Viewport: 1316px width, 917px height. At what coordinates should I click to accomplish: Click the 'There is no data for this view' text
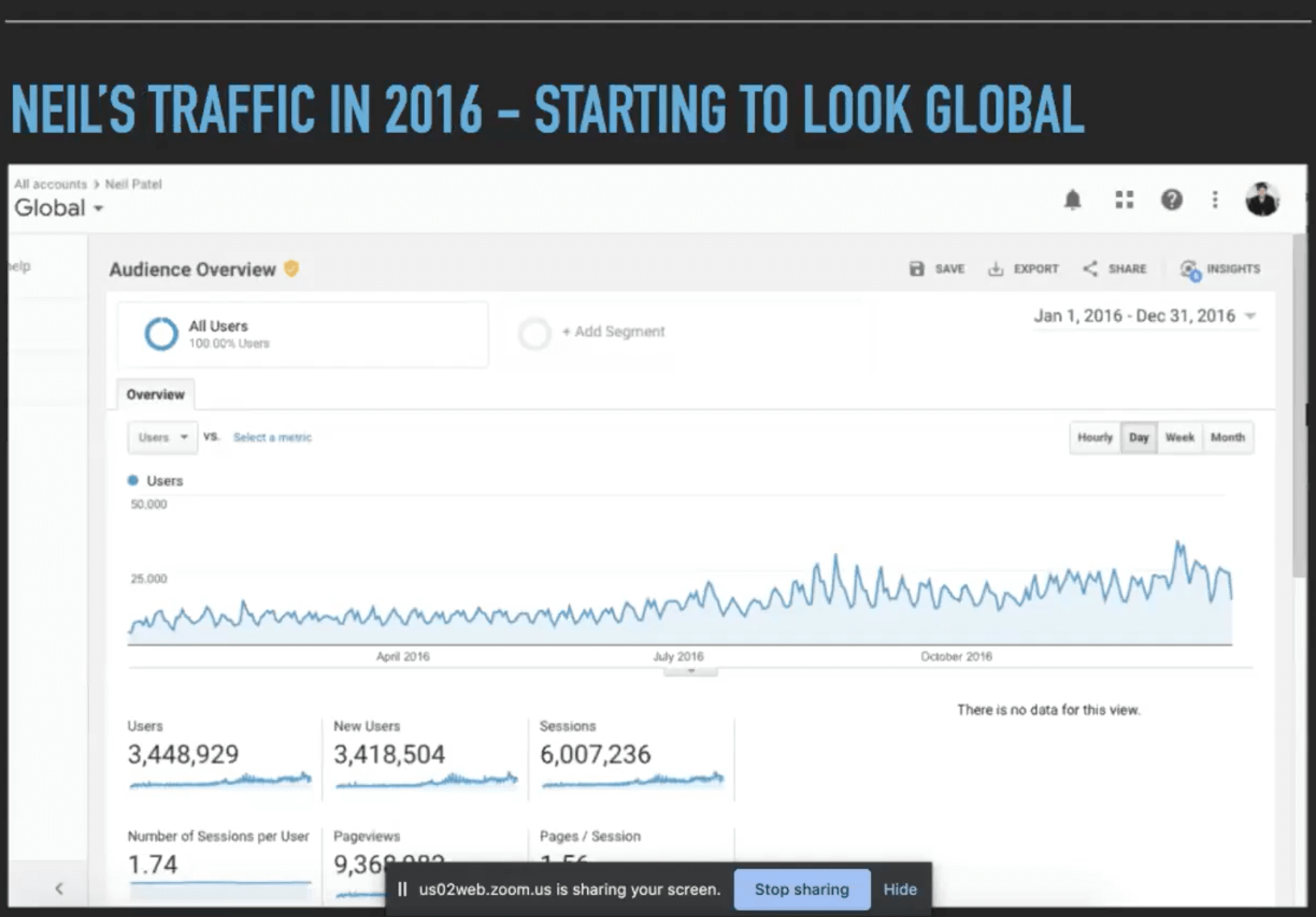(1049, 710)
